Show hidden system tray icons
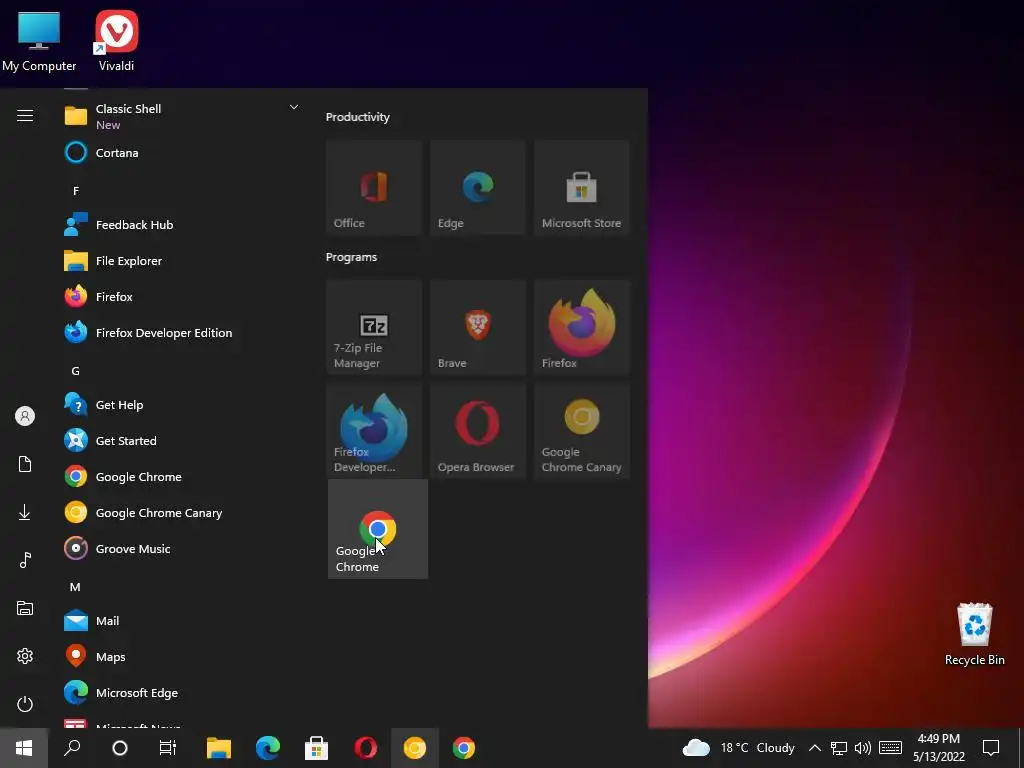Screen dimensions: 1024x768 pos(814,748)
